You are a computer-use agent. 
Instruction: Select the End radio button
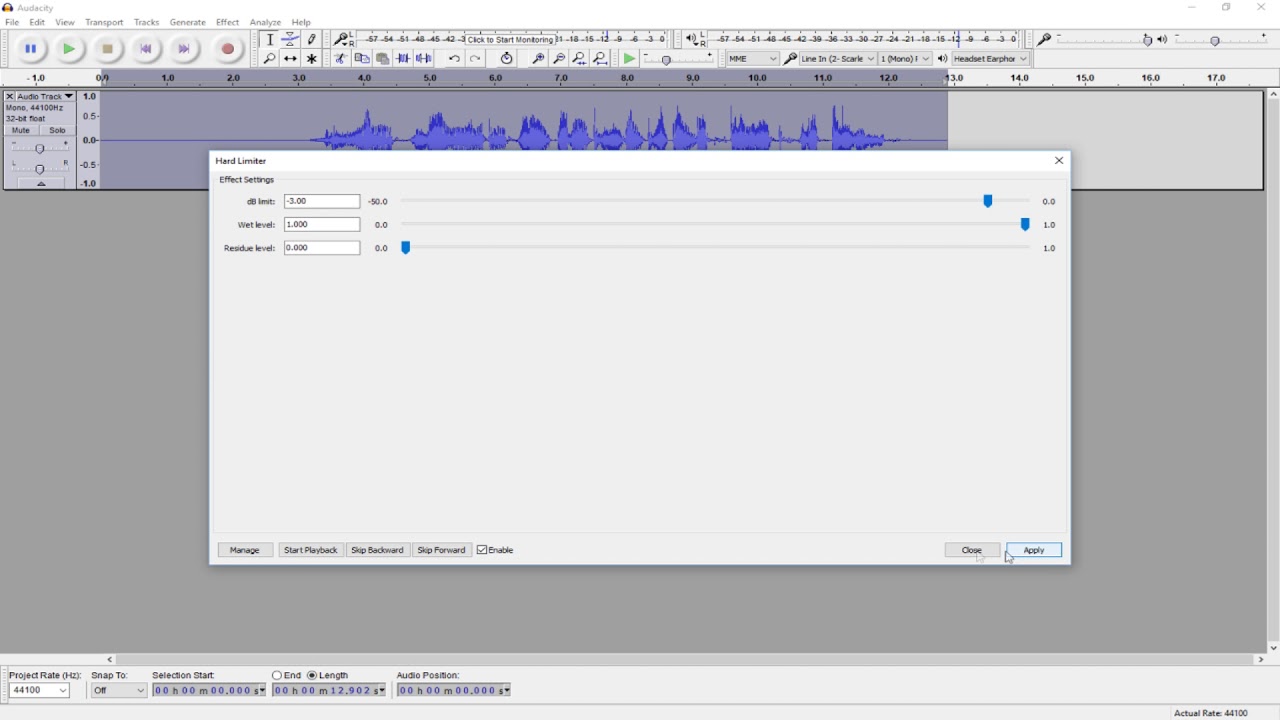coord(277,675)
